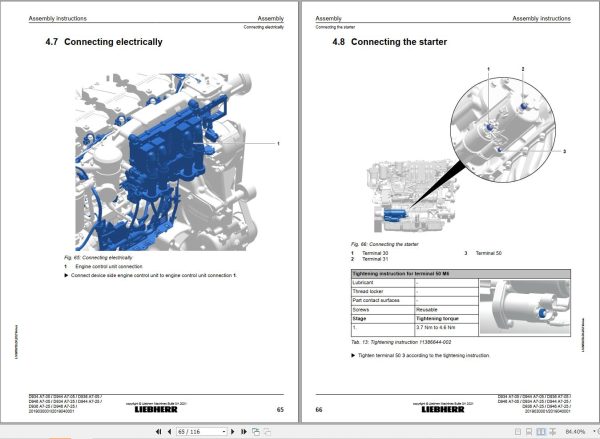Click the instruction 'Connect device side engine control unit...'
Image resolution: width=600 pixels, height=439 pixels.
tap(154, 275)
